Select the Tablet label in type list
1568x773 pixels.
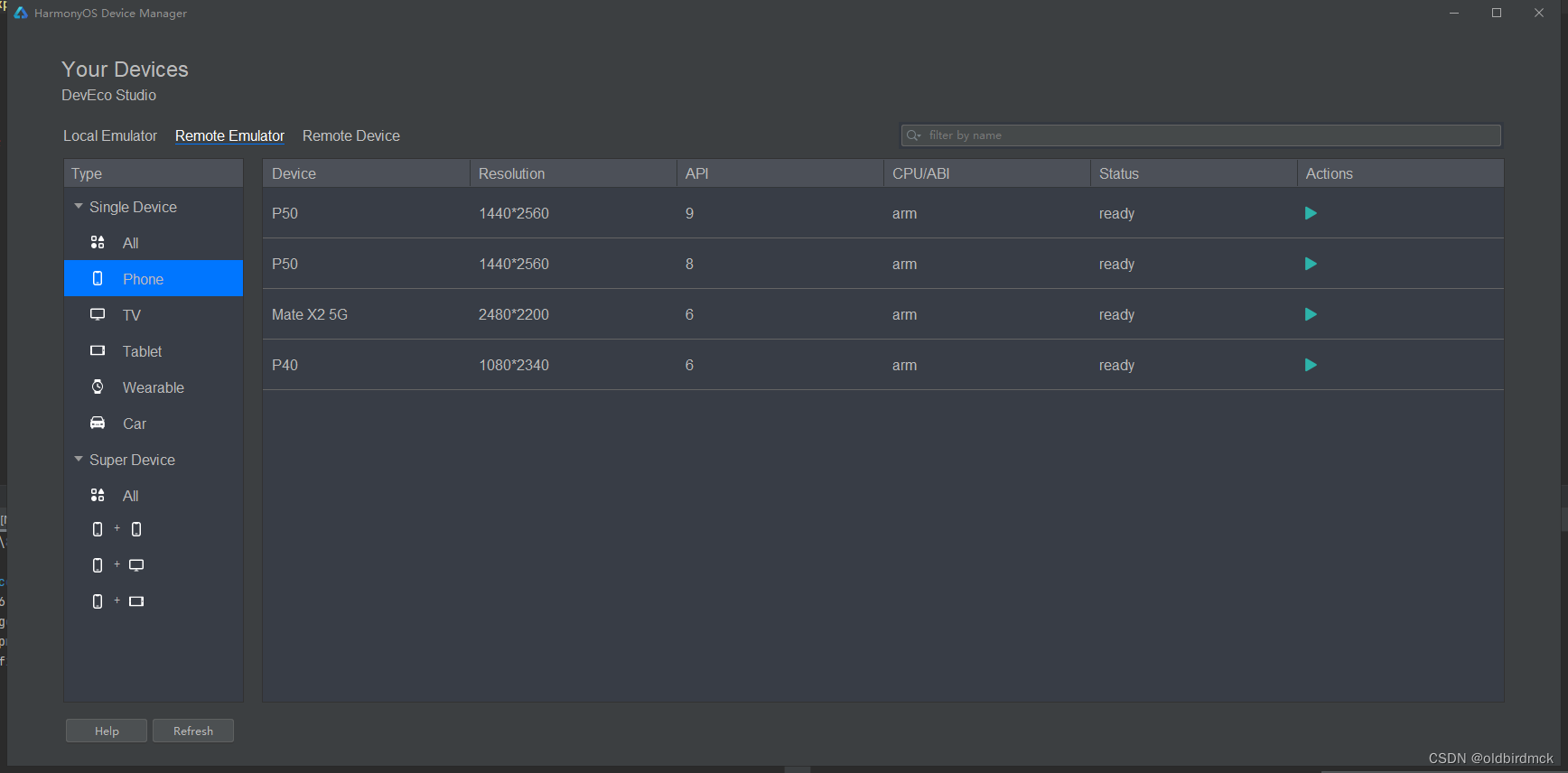coord(143,351)
